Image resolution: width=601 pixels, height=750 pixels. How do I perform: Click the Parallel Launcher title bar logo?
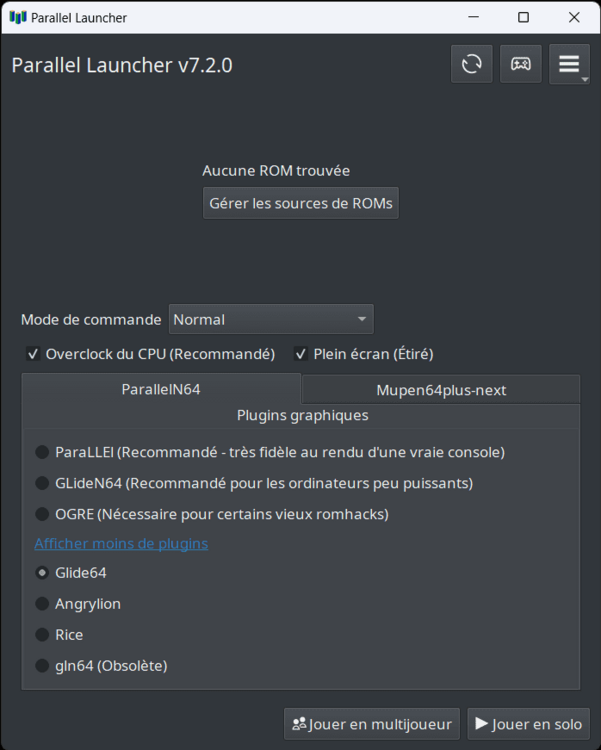click(17, 17)
